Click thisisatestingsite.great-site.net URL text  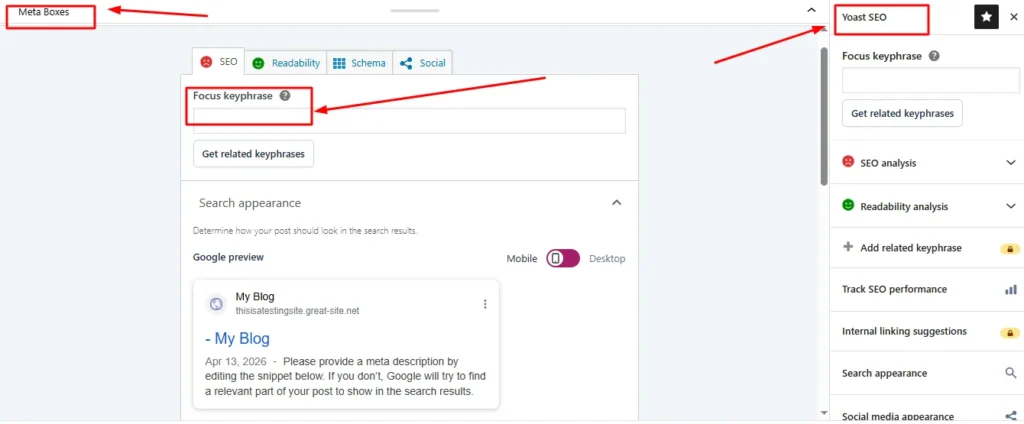coord(297,311)
